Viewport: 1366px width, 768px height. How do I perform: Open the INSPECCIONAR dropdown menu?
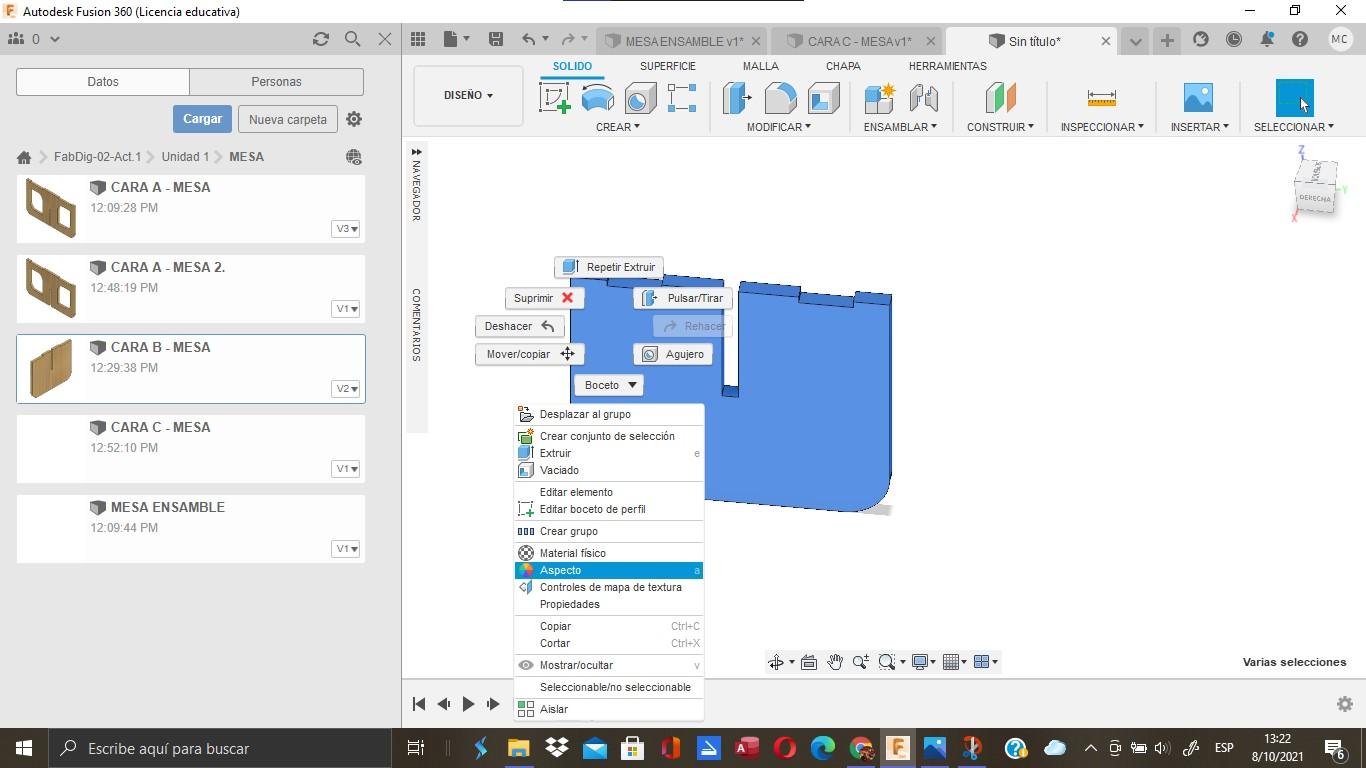[1102, 127]
